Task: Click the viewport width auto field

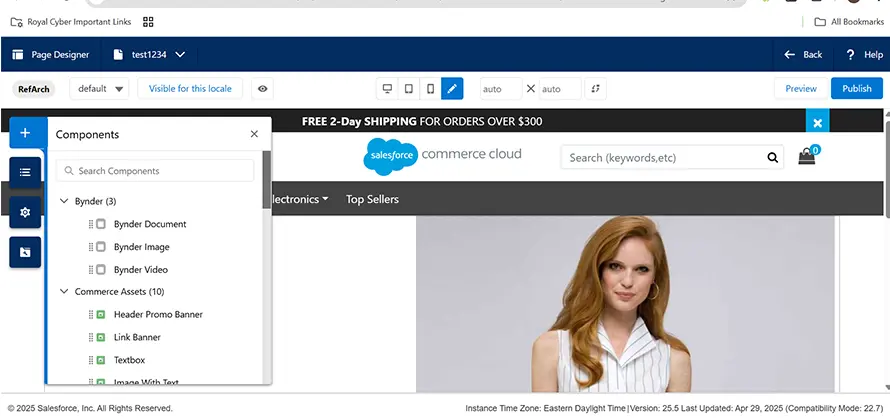Action: pos(501,89)
